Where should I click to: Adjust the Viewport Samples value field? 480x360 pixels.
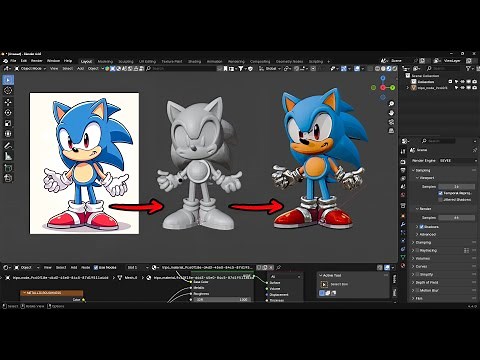(x=456, y=187)
